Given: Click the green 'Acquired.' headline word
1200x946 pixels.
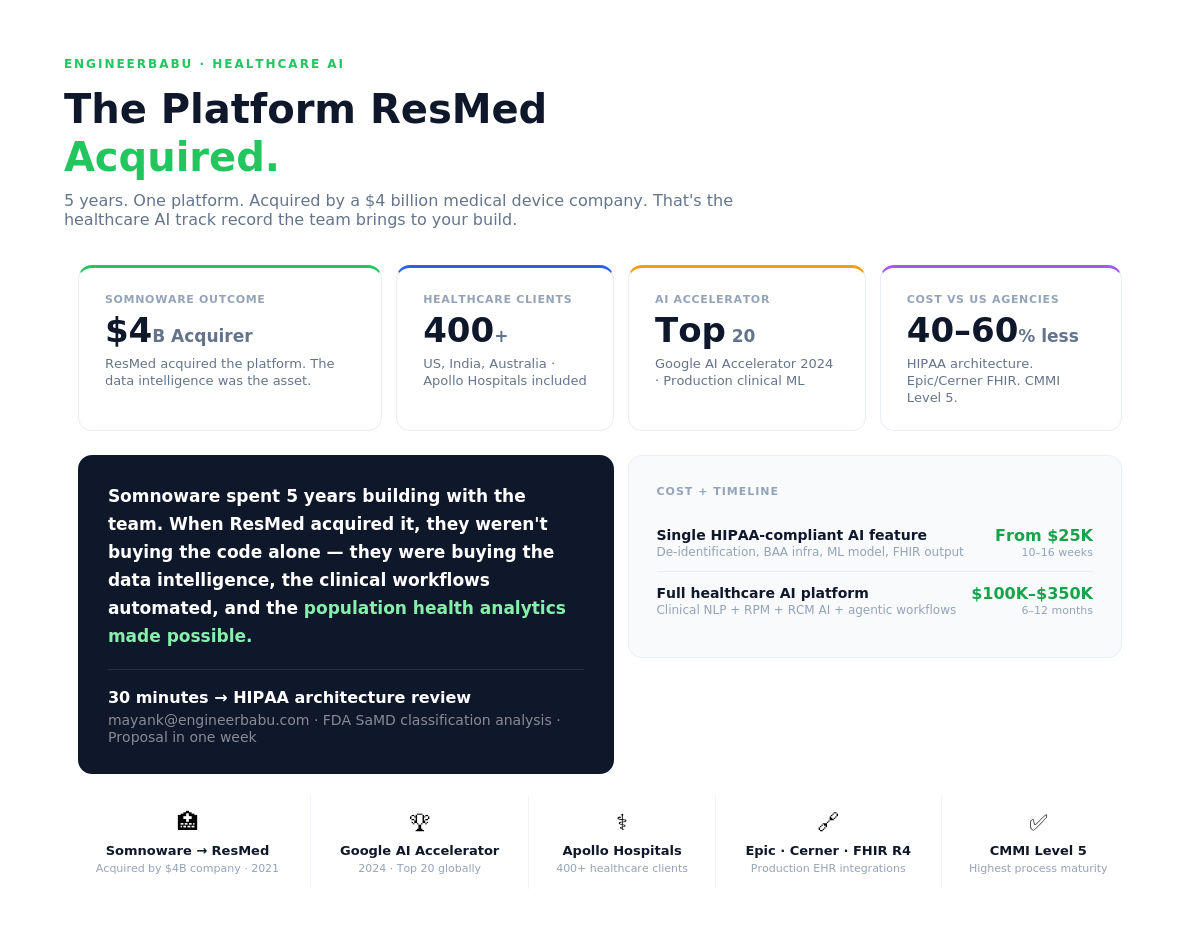Looking at the screenshot, I should (171, 157).
